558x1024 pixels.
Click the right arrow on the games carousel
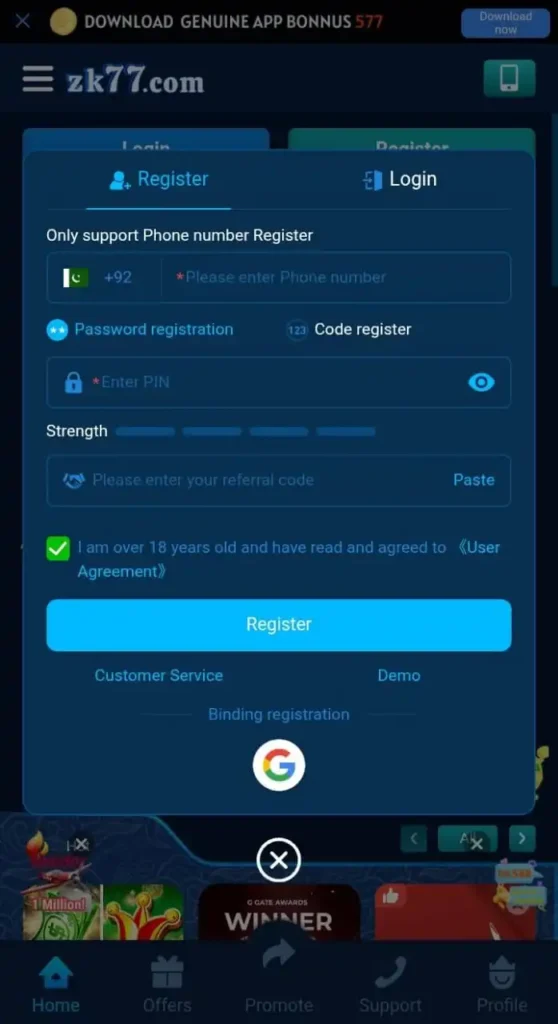522,839
